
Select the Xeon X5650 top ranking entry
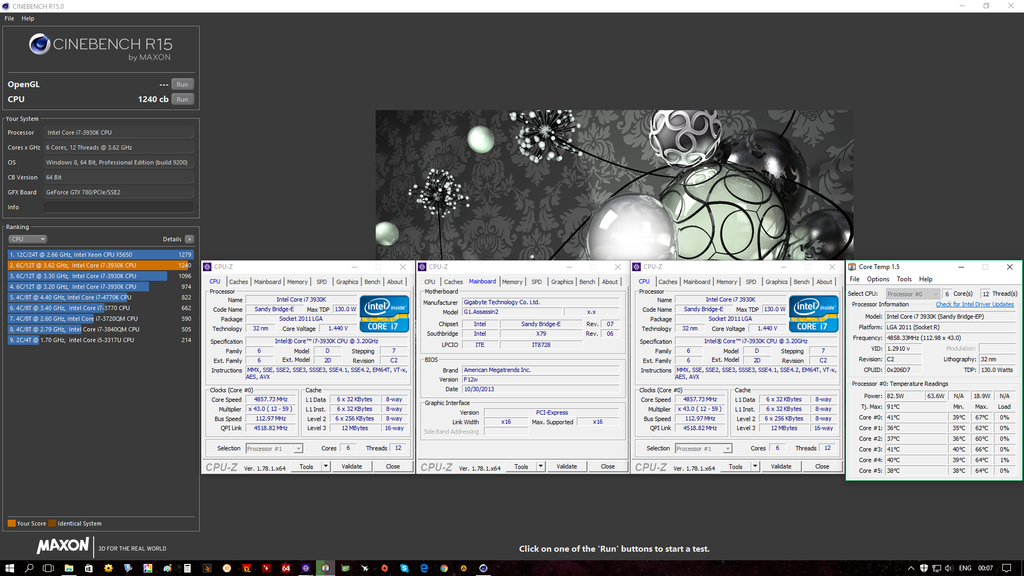click(100, 254)
